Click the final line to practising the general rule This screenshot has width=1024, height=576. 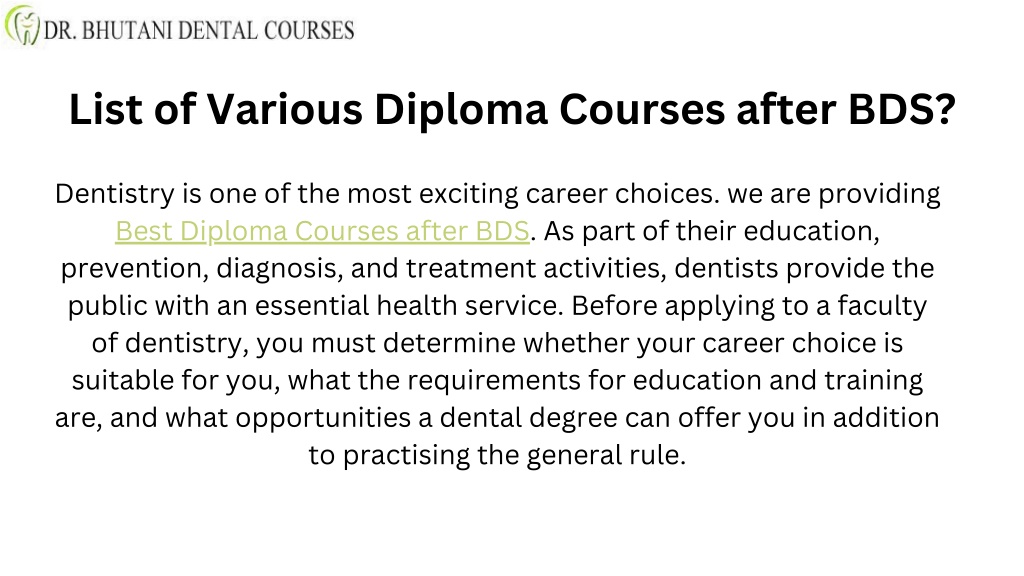497,455
